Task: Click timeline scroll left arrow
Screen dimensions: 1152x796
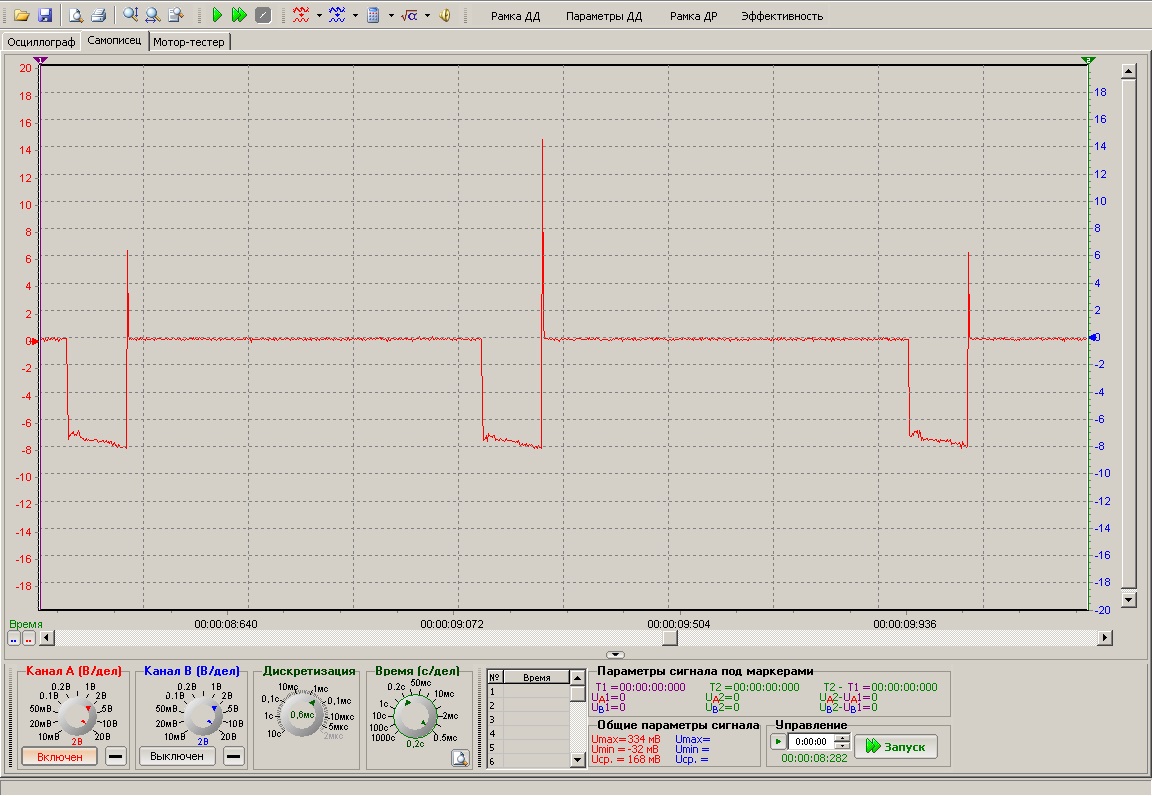Action: click(x=47, y=638)
